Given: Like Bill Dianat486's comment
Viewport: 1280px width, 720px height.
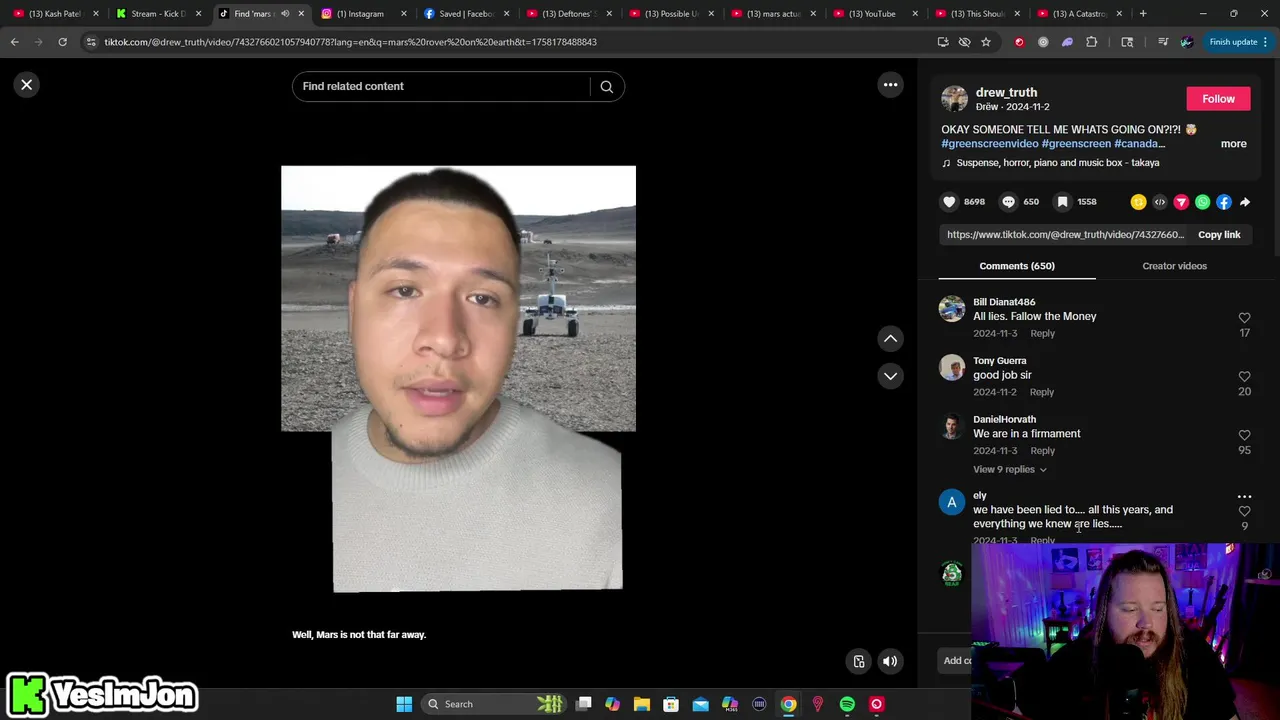Looking at the screenshot, I should [x=1244, y=318].
